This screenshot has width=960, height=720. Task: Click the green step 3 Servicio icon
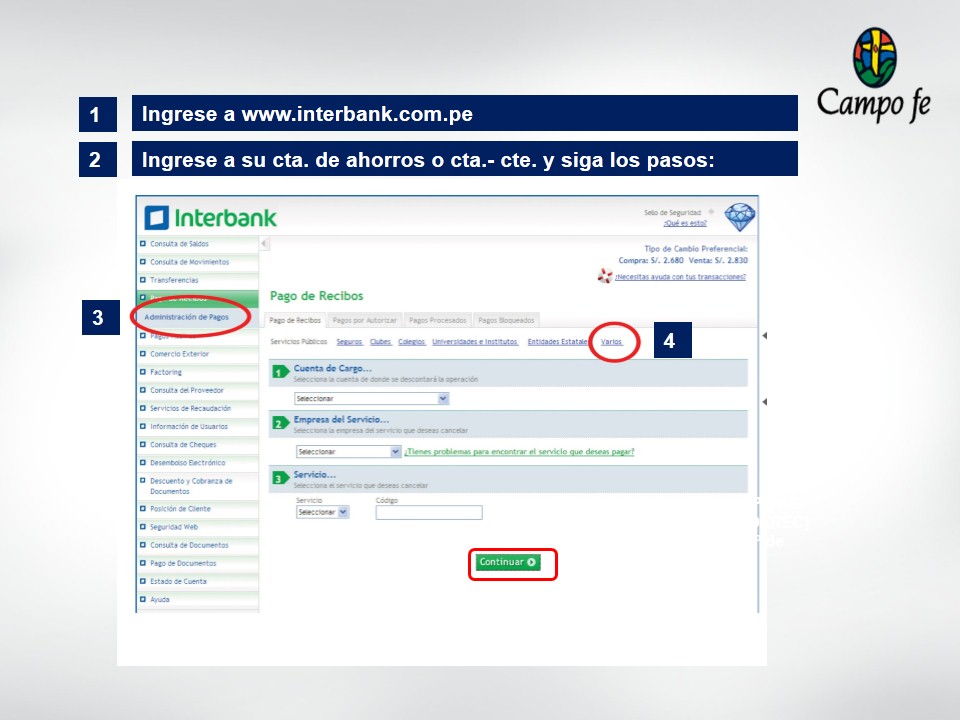(x=280, y=478)
